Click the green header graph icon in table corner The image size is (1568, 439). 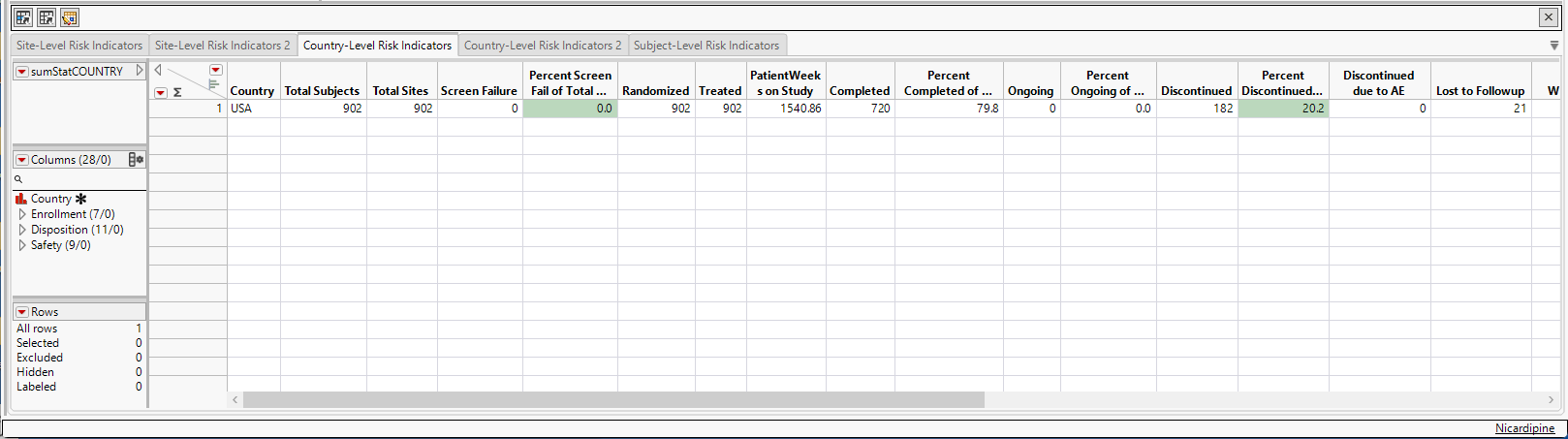tap(214, 85)
